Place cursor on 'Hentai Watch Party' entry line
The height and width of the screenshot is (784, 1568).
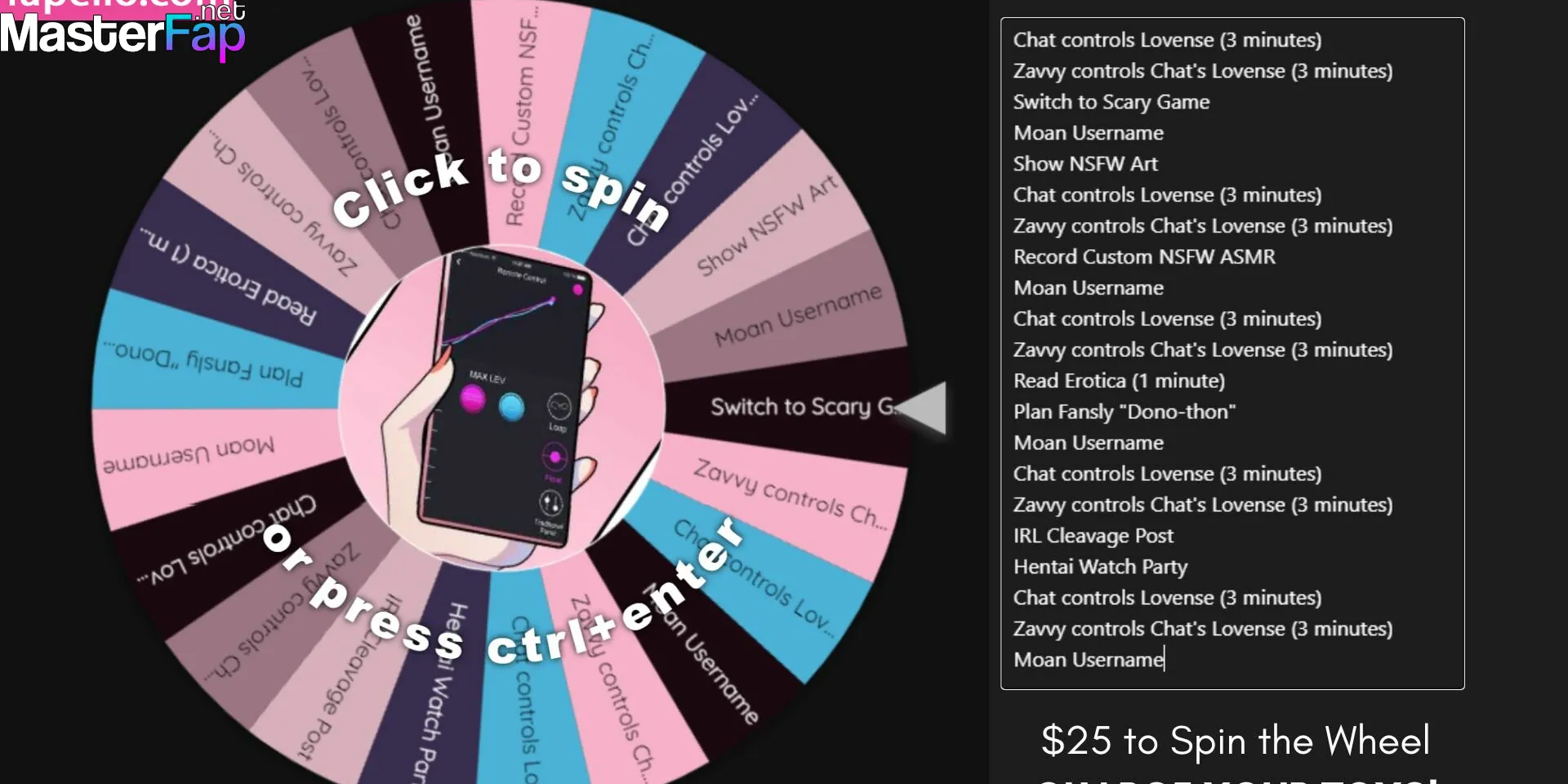1100,567
